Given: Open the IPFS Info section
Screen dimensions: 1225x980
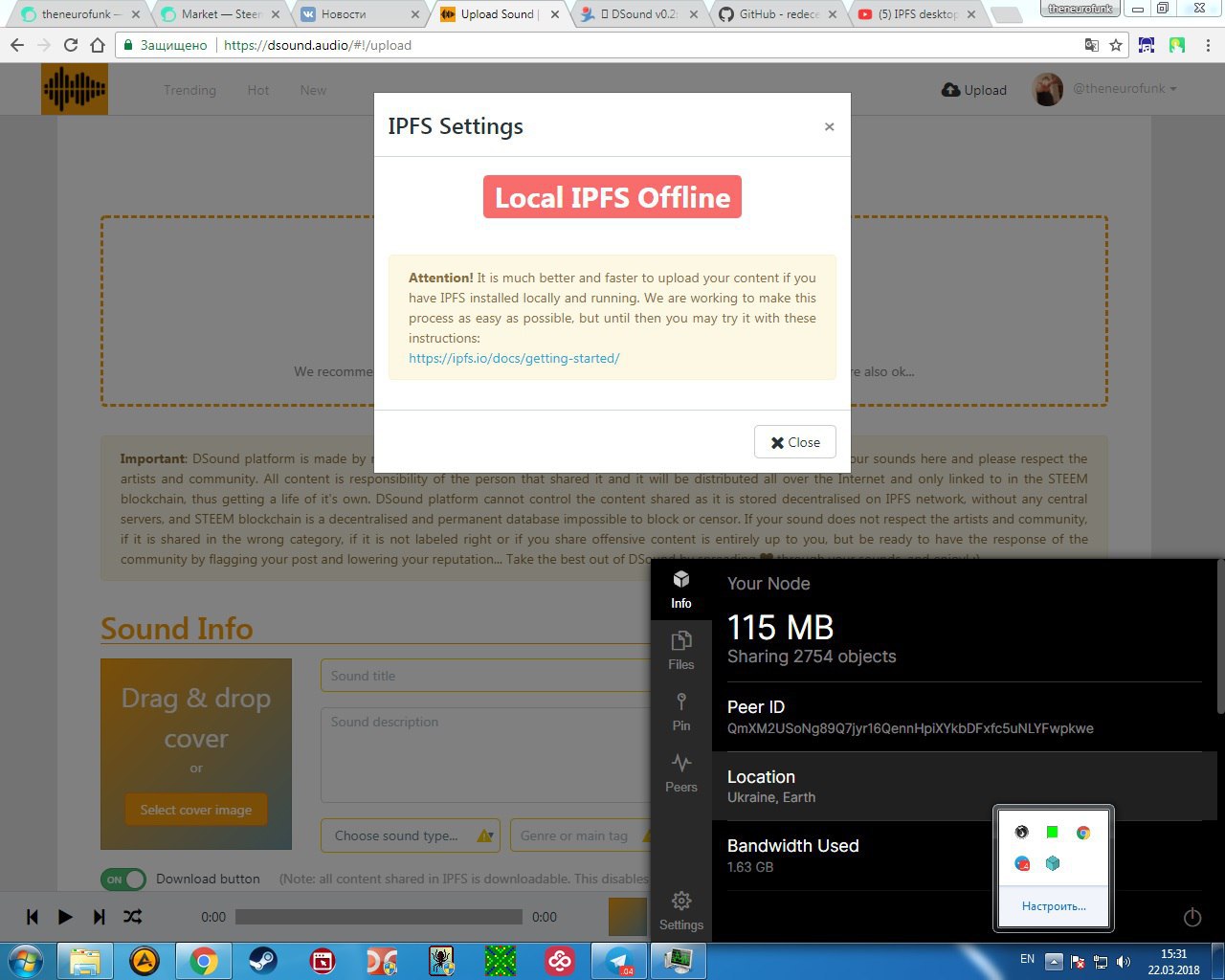Looking at the screenshot, I should click(681, 590).
